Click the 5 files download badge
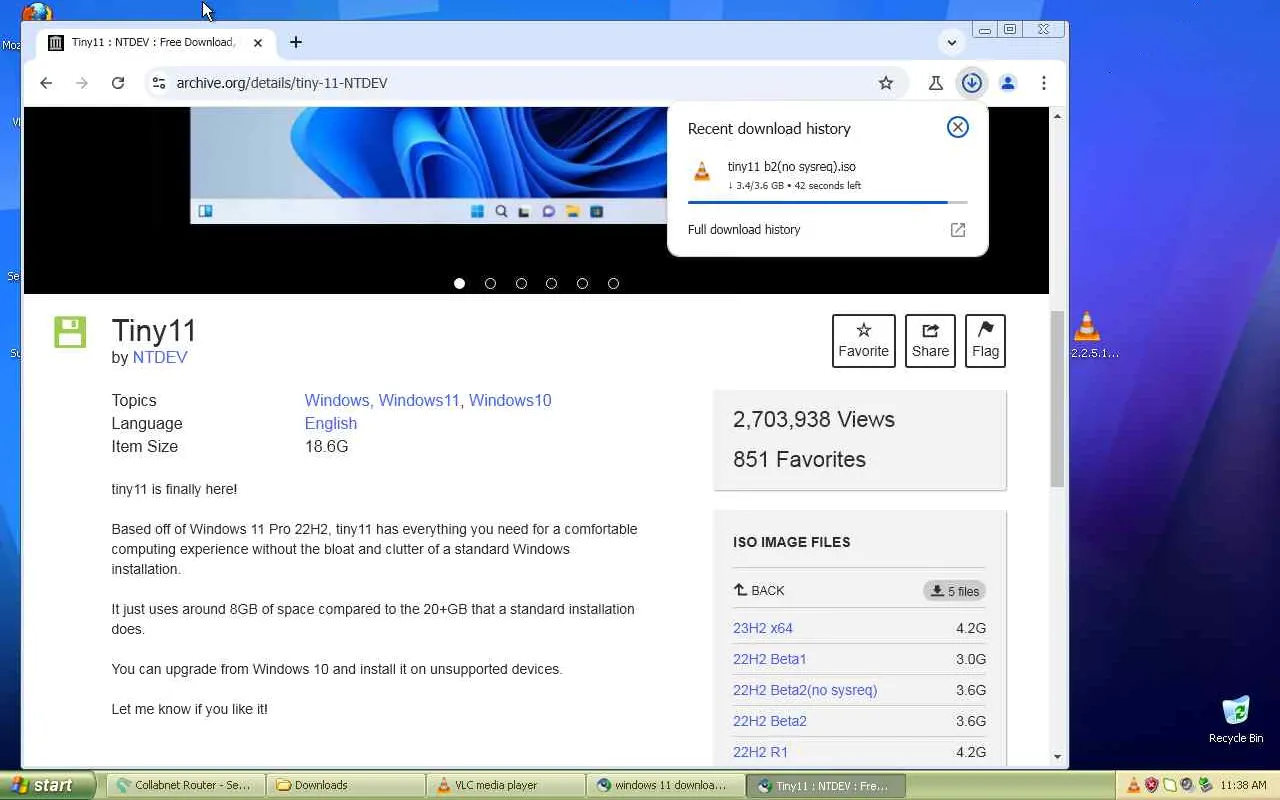The image size is (1280, 800). (x=955, y=591)
